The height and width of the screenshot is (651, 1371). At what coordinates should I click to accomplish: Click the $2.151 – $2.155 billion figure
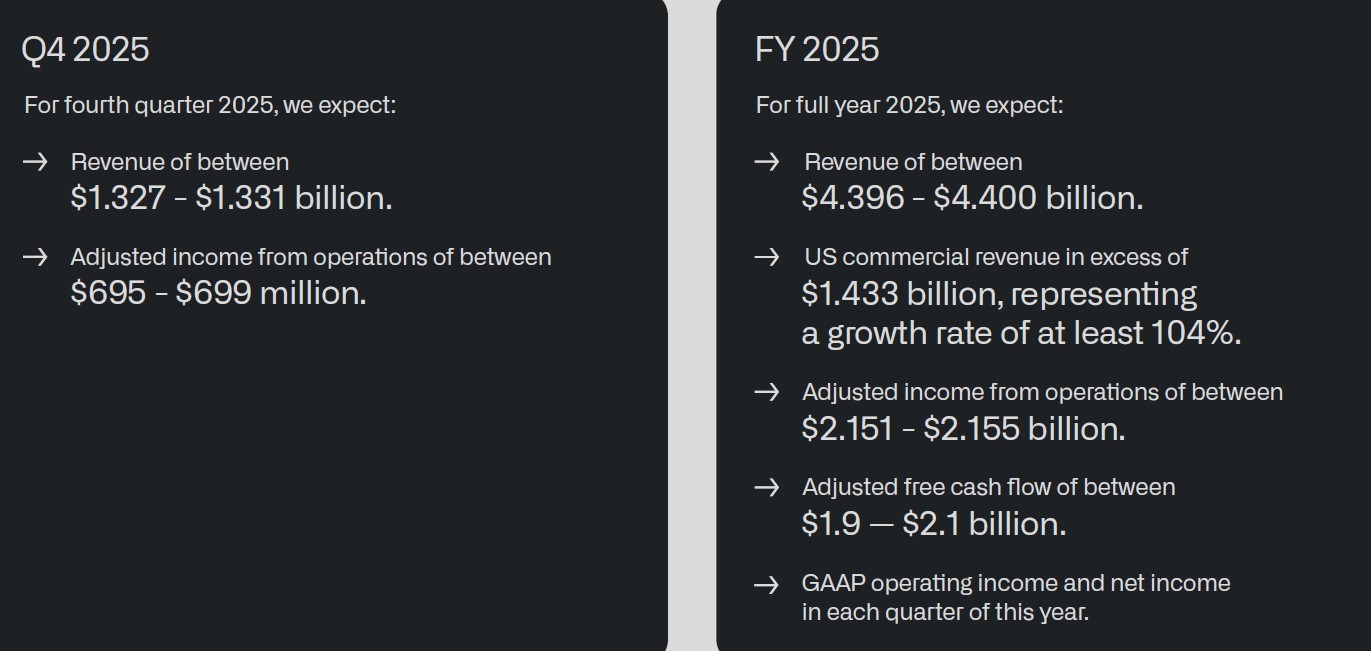point(963,429)
